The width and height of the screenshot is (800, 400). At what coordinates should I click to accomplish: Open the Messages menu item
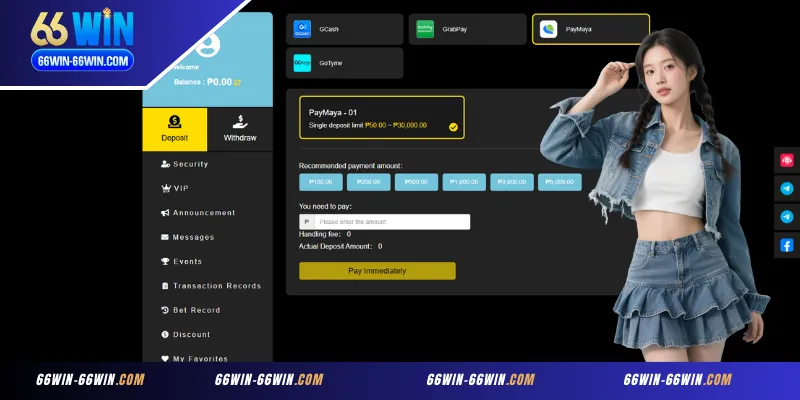207,237
